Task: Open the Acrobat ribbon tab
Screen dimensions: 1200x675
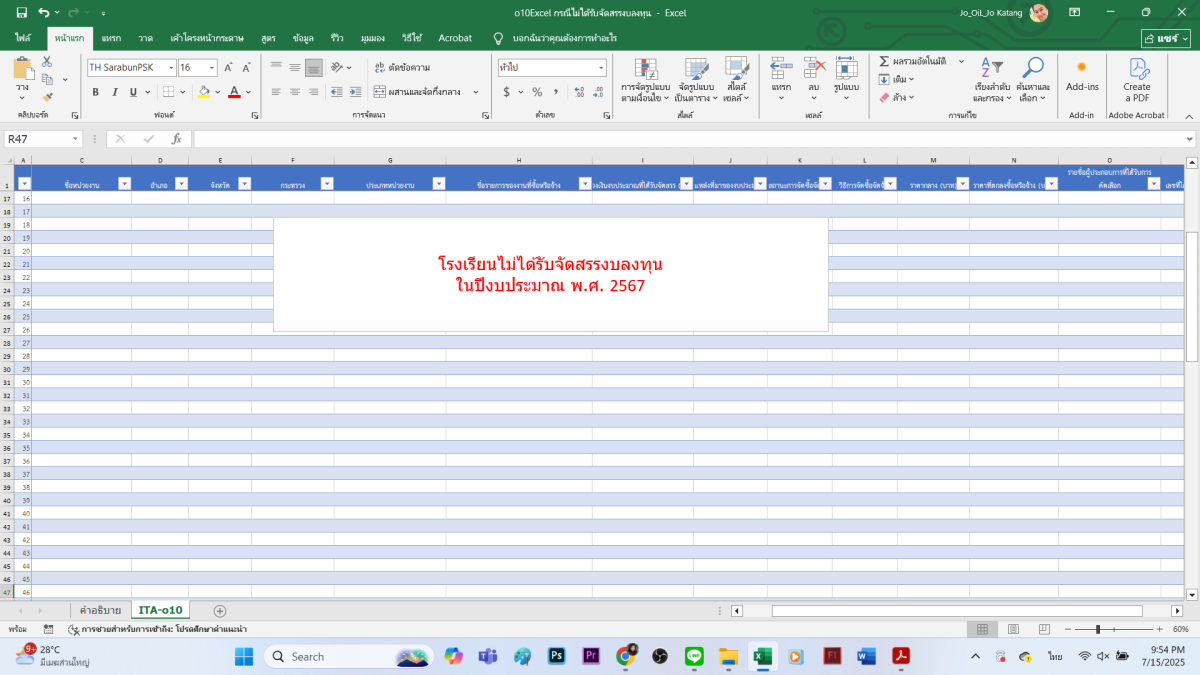Action: (455, 38)
